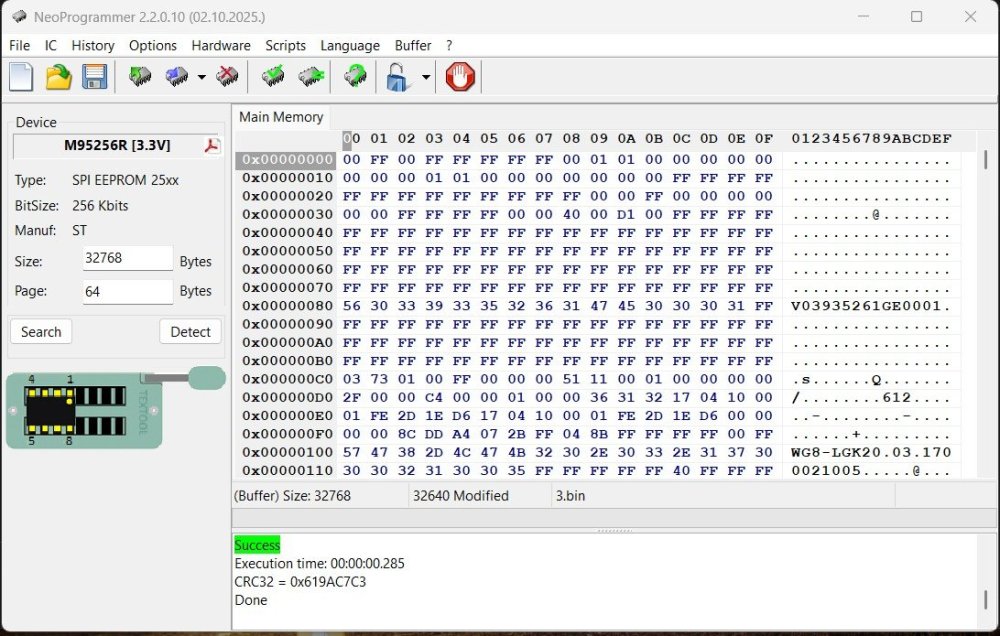Save the buffer using the floppy disk icon

click(94, 77)
